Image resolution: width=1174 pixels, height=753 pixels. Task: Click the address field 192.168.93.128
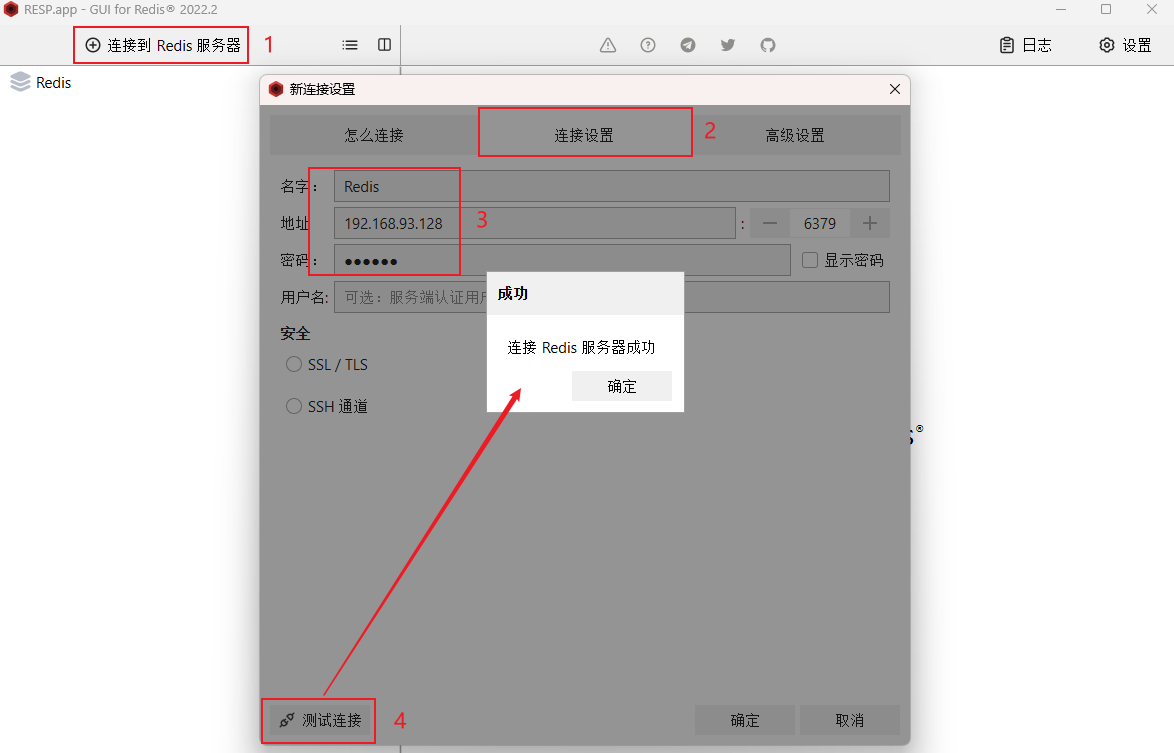pos(535,223)
